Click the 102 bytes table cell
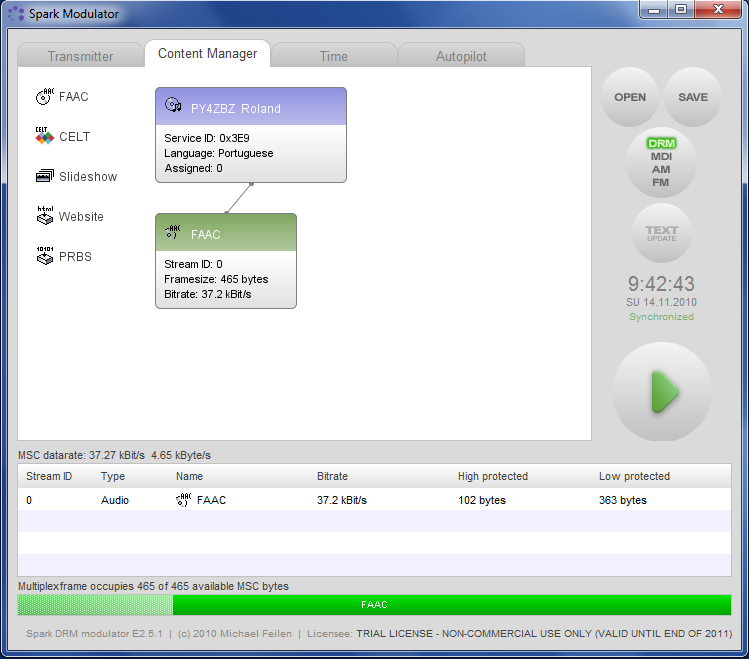 pos(482,500)
